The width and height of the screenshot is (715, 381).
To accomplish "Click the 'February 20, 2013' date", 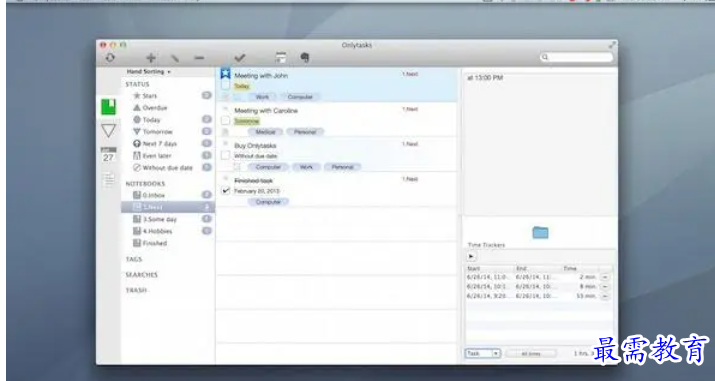I will (x=257, y=191).
